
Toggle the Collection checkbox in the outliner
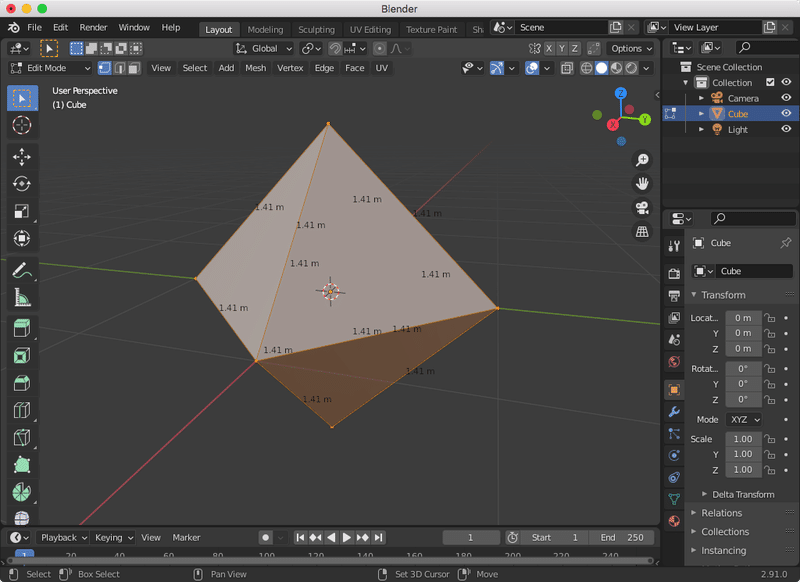point(770,82)
